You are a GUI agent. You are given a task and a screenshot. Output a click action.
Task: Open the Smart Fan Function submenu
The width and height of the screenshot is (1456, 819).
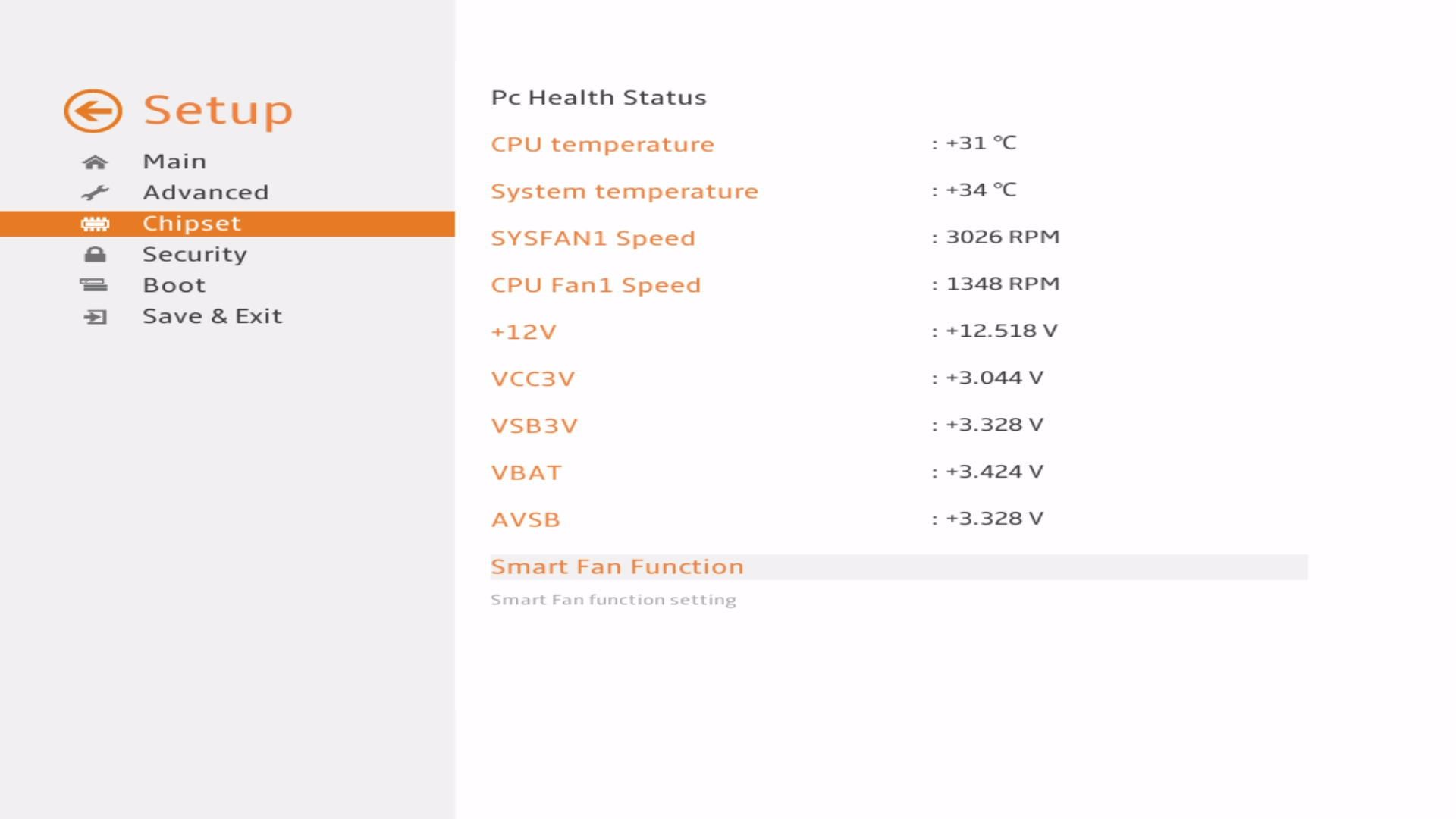[x=617, y=567]
